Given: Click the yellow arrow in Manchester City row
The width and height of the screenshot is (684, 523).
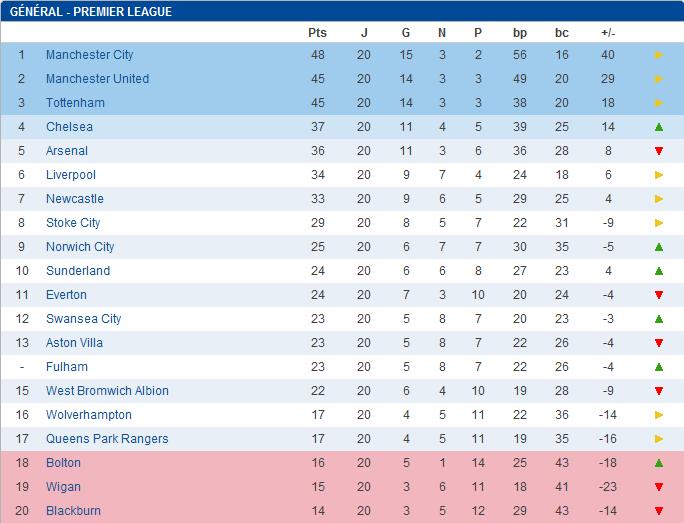Looking at the screenshot, I should pyautogui.click(x=659, y=55).
